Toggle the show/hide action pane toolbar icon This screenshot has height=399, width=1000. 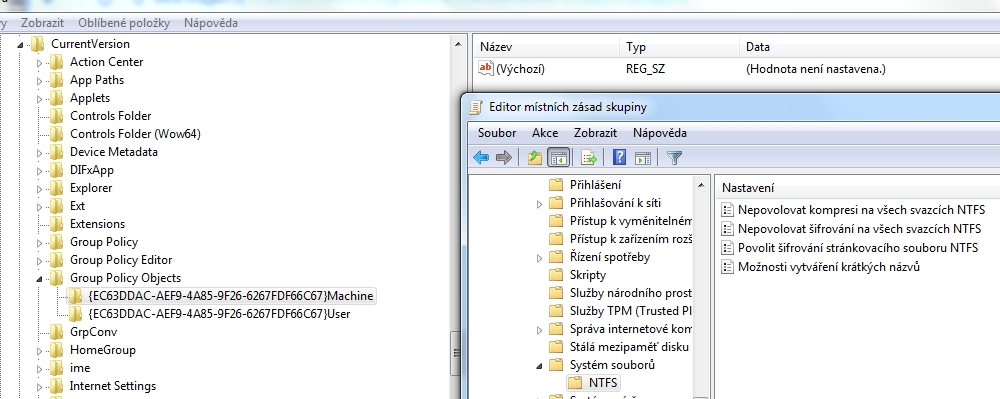pyautogui.click(x=642, y=157)
